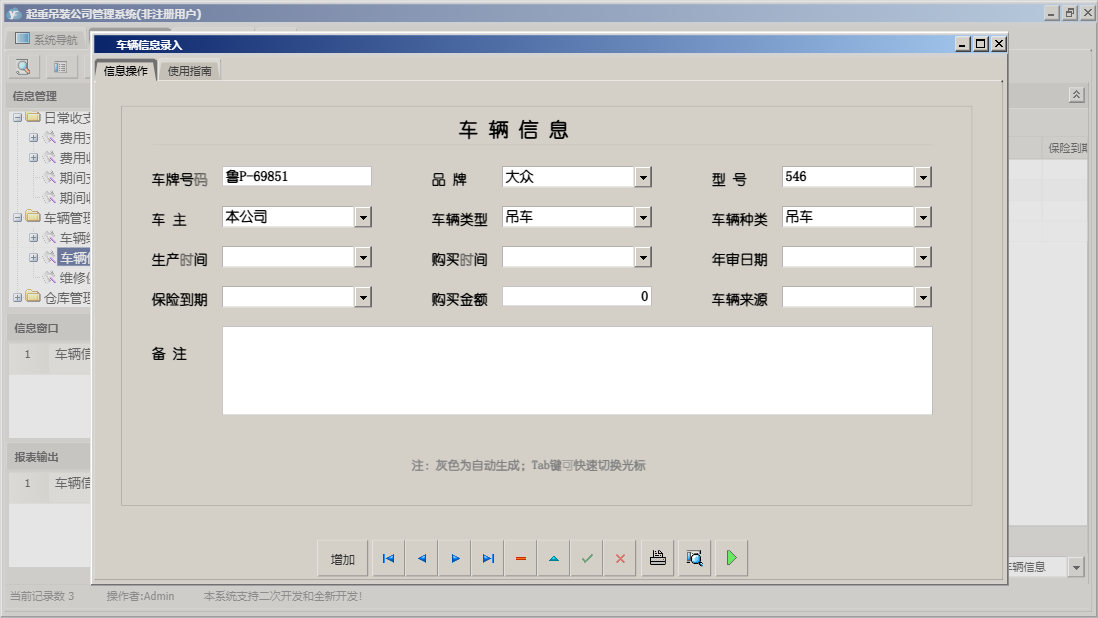Open the 保险到期 insurance expiry date dropdown

click(x=364, y=296)
